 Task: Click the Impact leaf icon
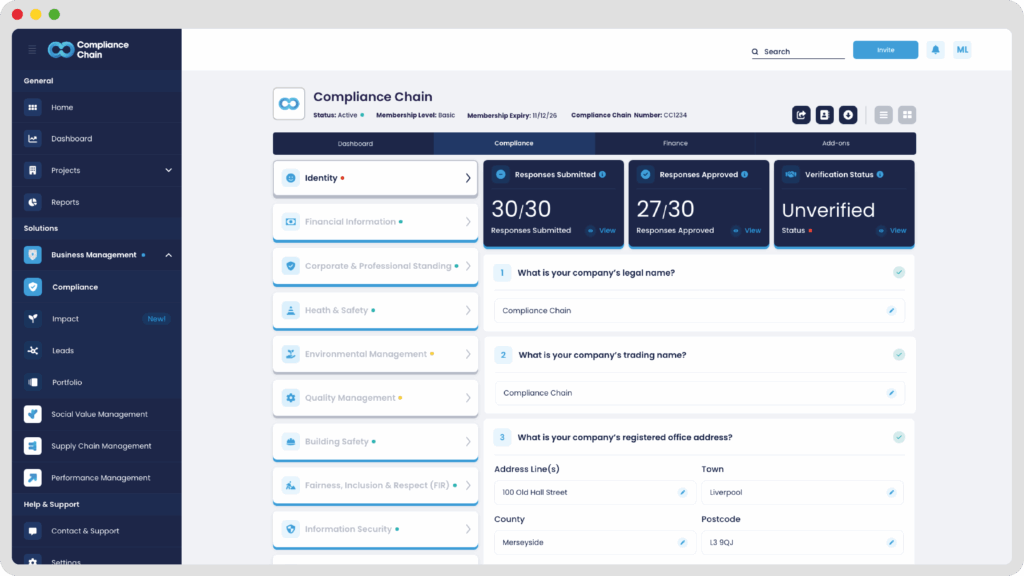point(33,319)
